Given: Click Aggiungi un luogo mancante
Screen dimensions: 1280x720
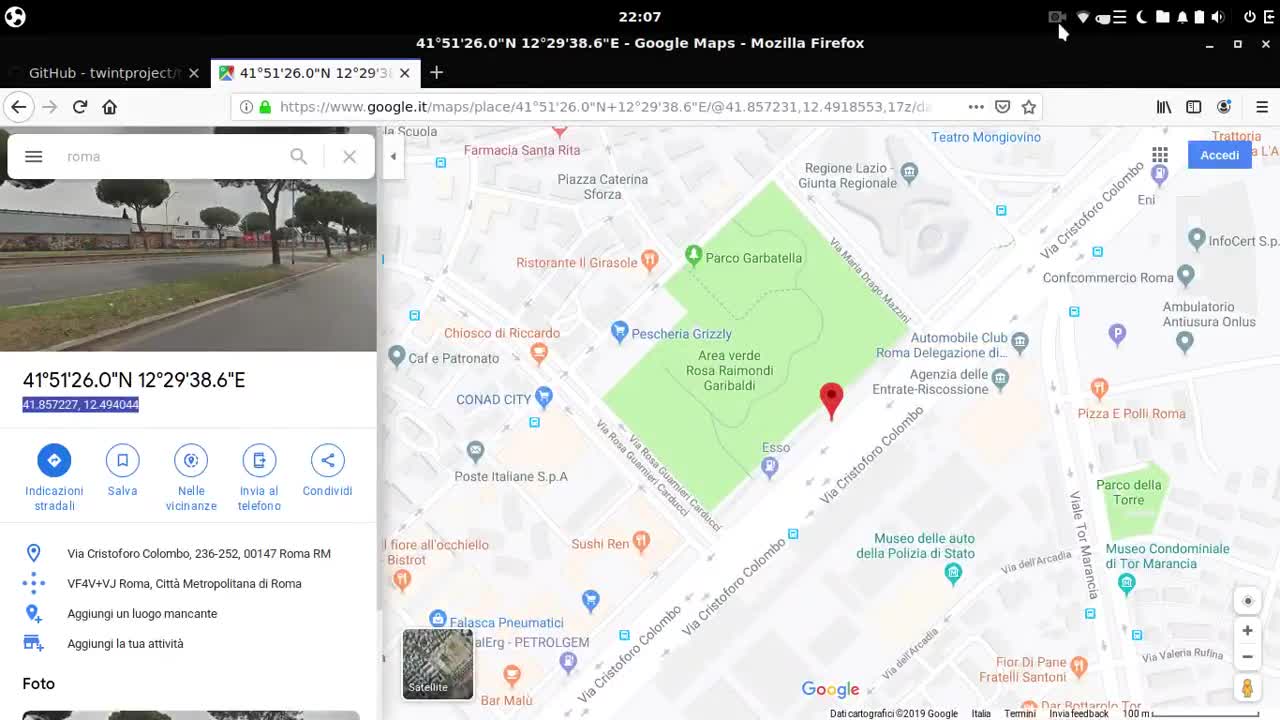Looking at the screenshot, I should pyautogui.click(x=188, y=613).
